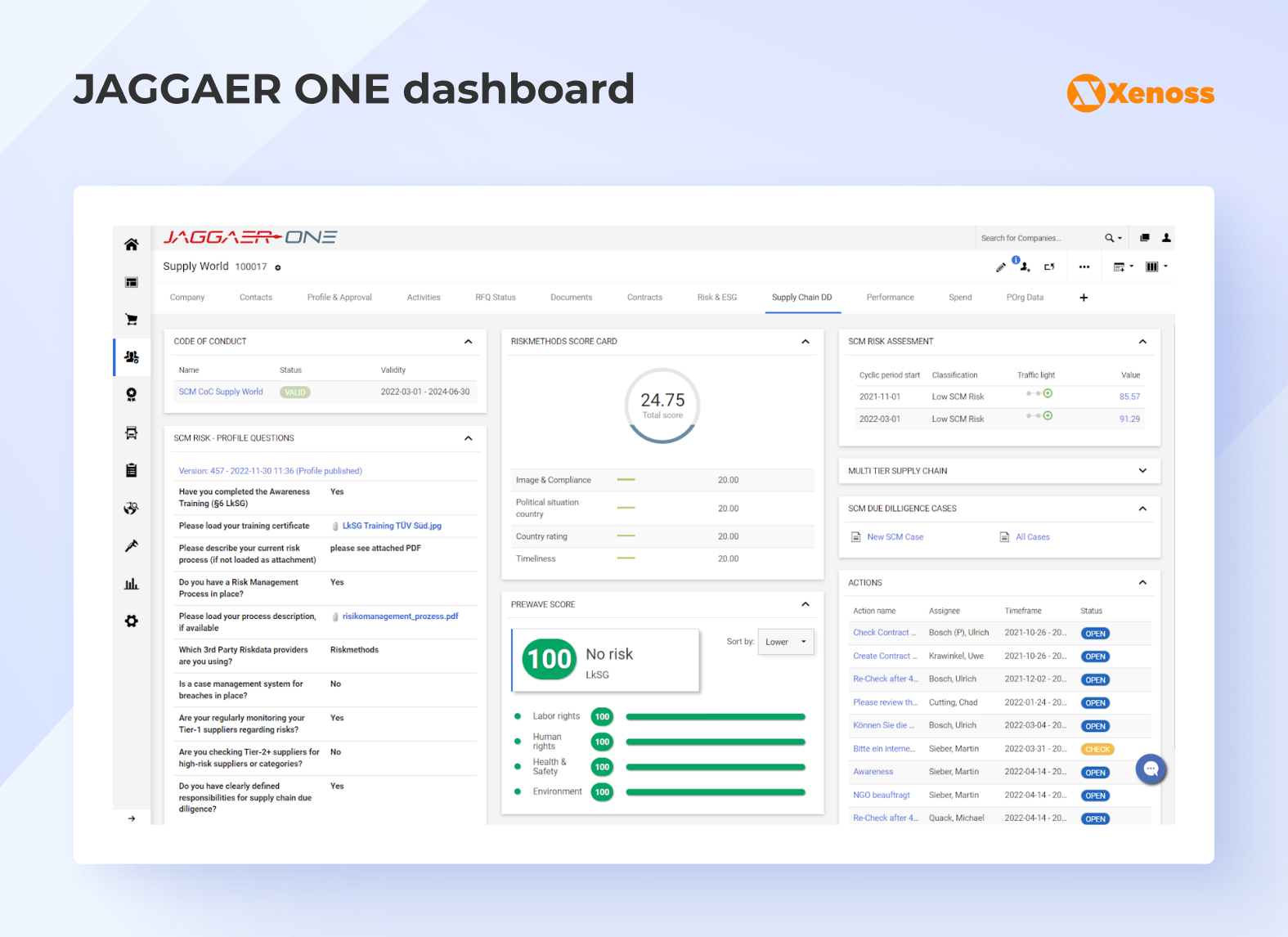Click the add user icon
Viewport: 1288px width, 937px height.
point(1025,267)
